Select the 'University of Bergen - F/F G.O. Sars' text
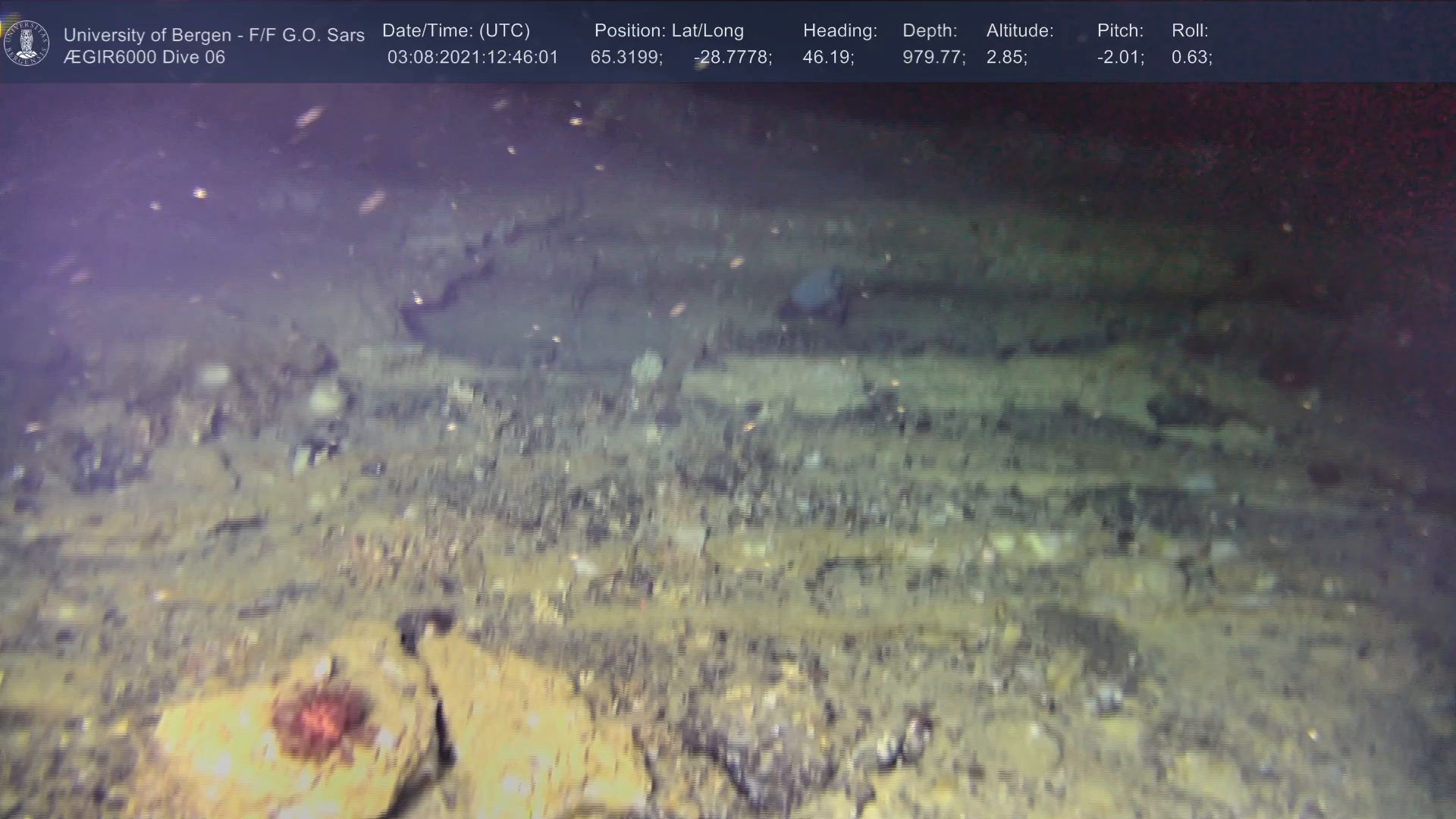This screenshot has width=1456, height=819. pos(214,35)
